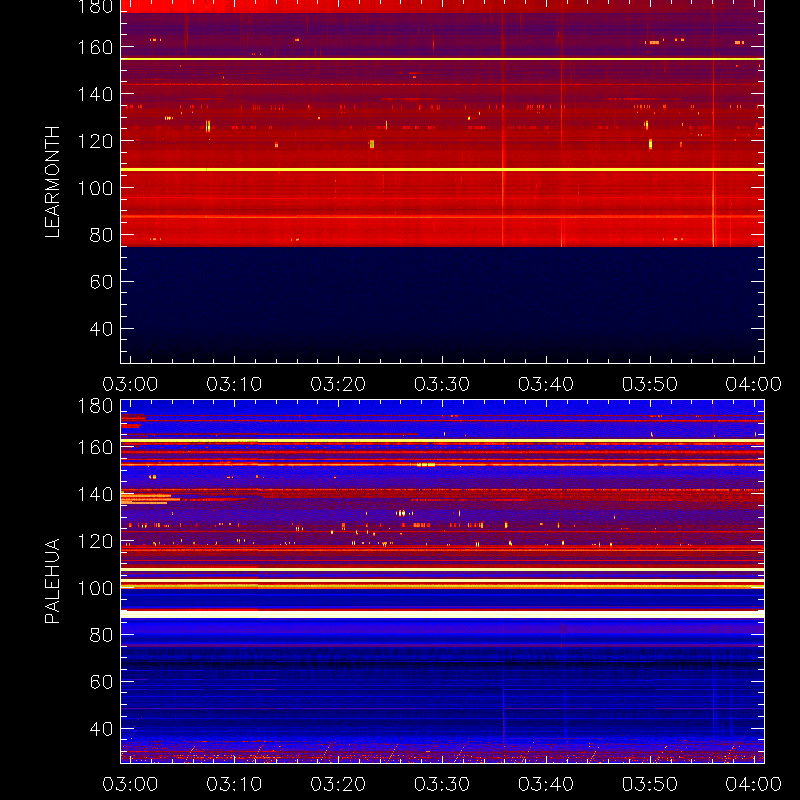Image resolution: width=800 pixels, height=800 pixels.
Task: Click 03:10 time label under PALEHUA plot
Action: [234, 784]
